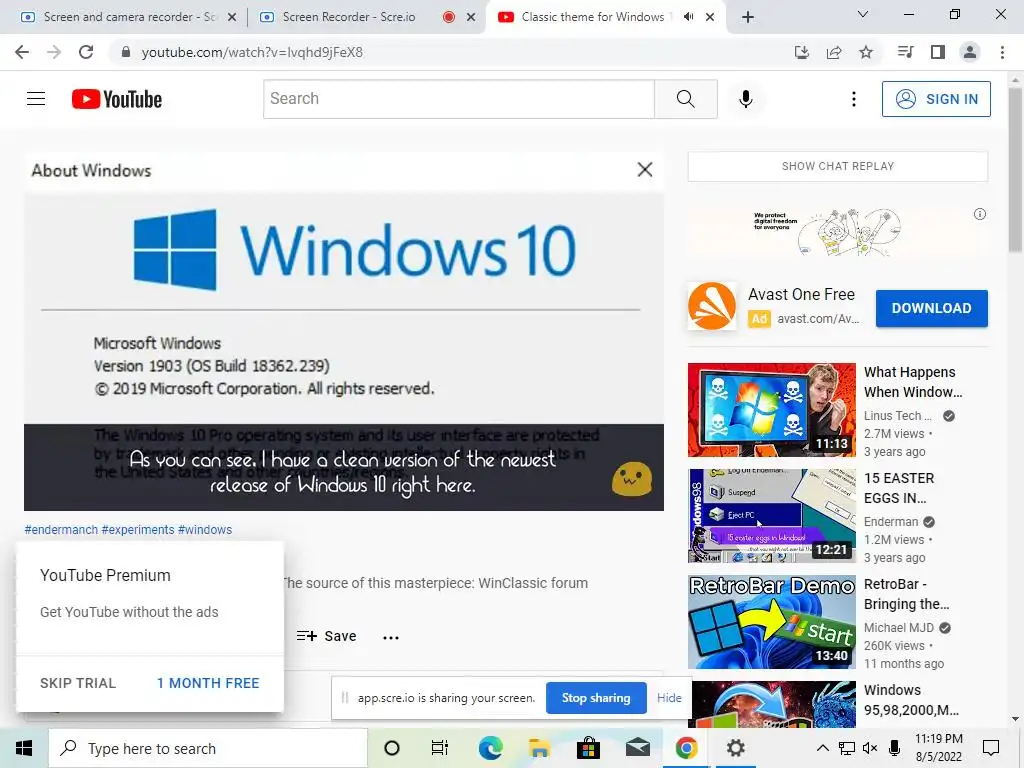Share this page from the address bar
This screenshot has width=1024, height=768.
point(834,52)
